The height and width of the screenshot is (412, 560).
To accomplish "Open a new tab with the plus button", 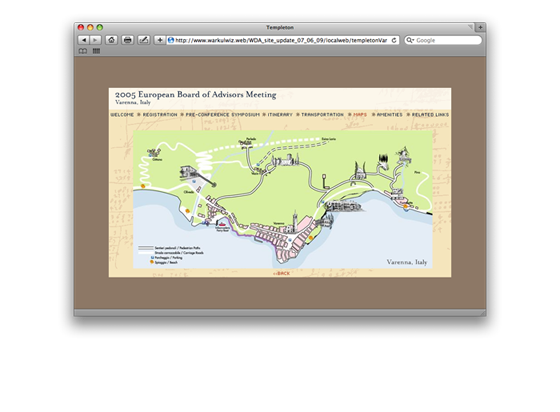I will tap(480, 27).
